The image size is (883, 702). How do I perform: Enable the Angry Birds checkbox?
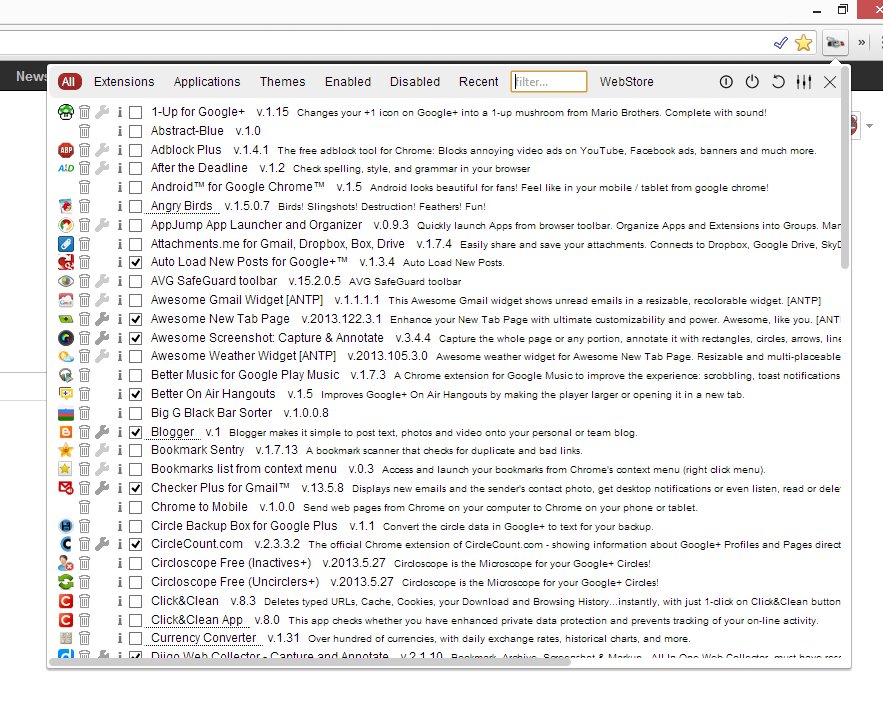135,207
